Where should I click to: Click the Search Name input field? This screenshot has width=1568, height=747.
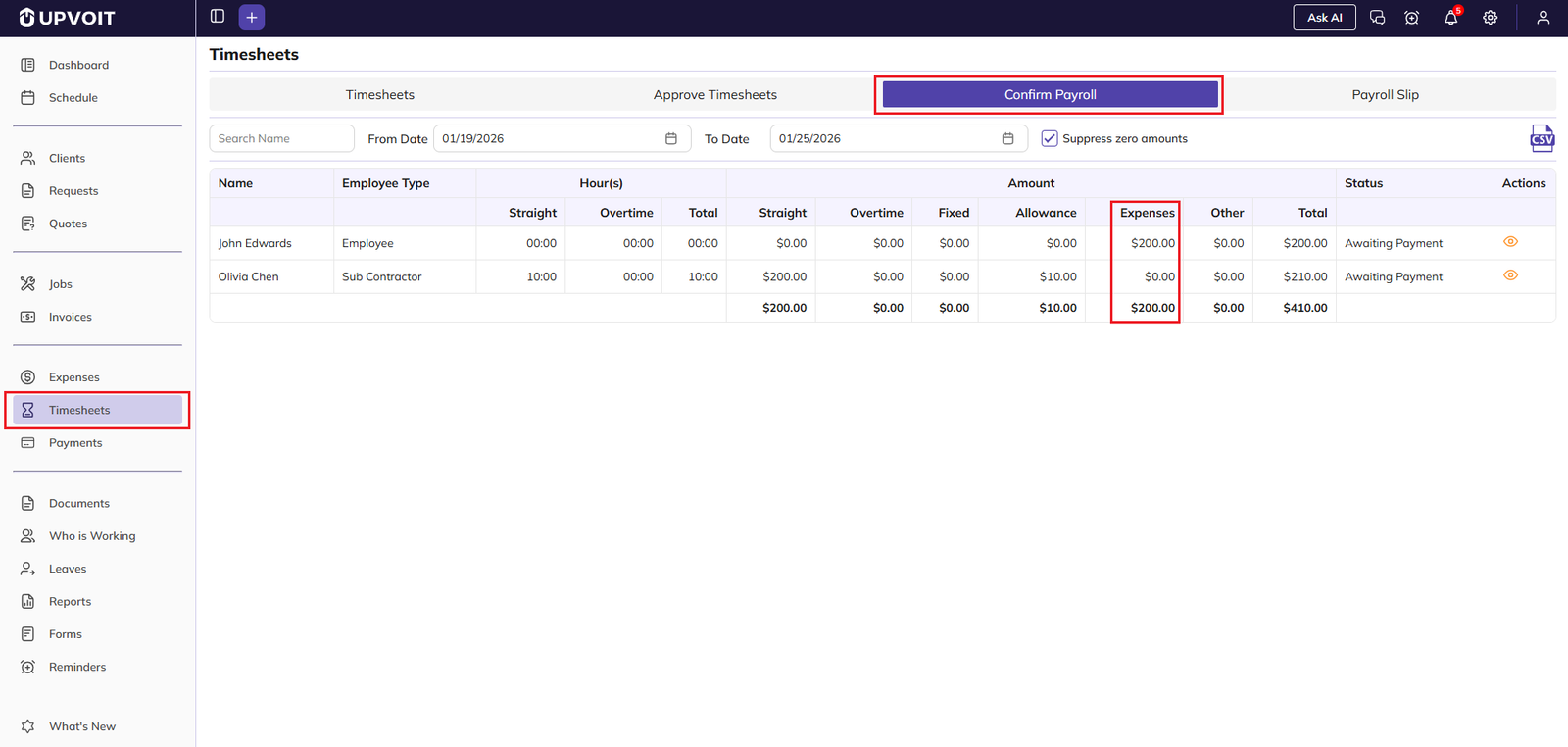point(281,138)
